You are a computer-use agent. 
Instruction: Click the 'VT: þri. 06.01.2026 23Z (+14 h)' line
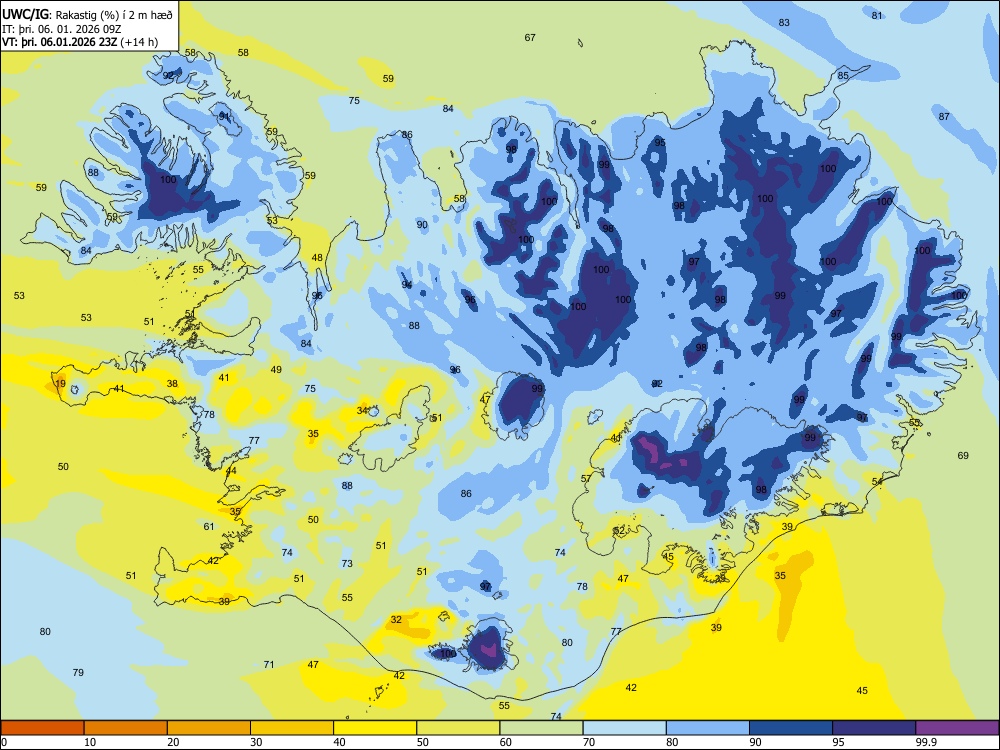pyautogui.click(x=80, y=42)
